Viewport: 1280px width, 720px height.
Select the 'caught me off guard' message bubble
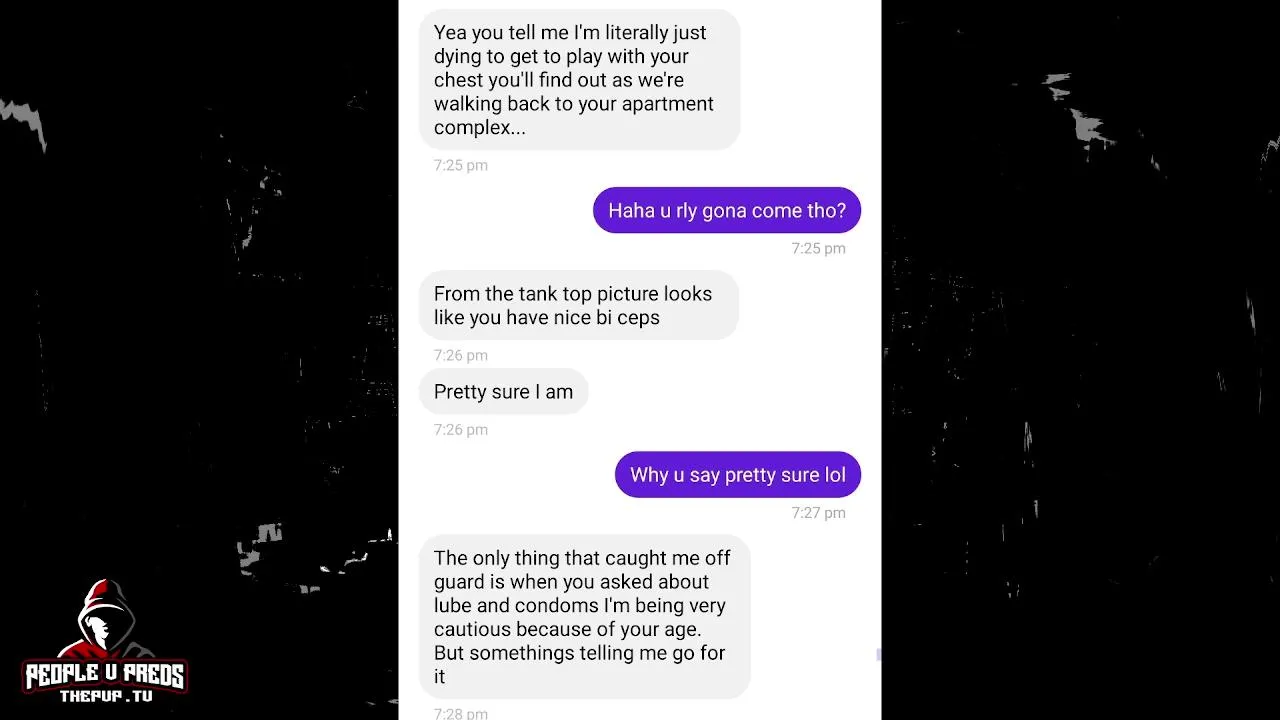click(x=584, y=617)
